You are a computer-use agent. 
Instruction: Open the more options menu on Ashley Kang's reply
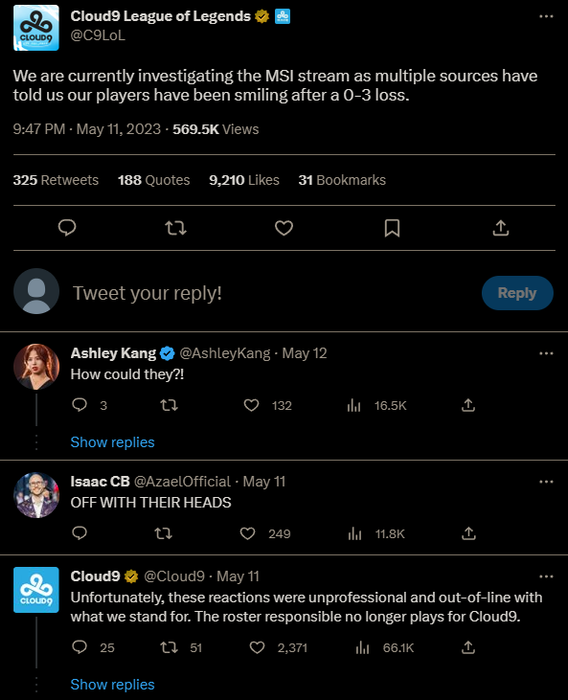(x=546, y=354)
